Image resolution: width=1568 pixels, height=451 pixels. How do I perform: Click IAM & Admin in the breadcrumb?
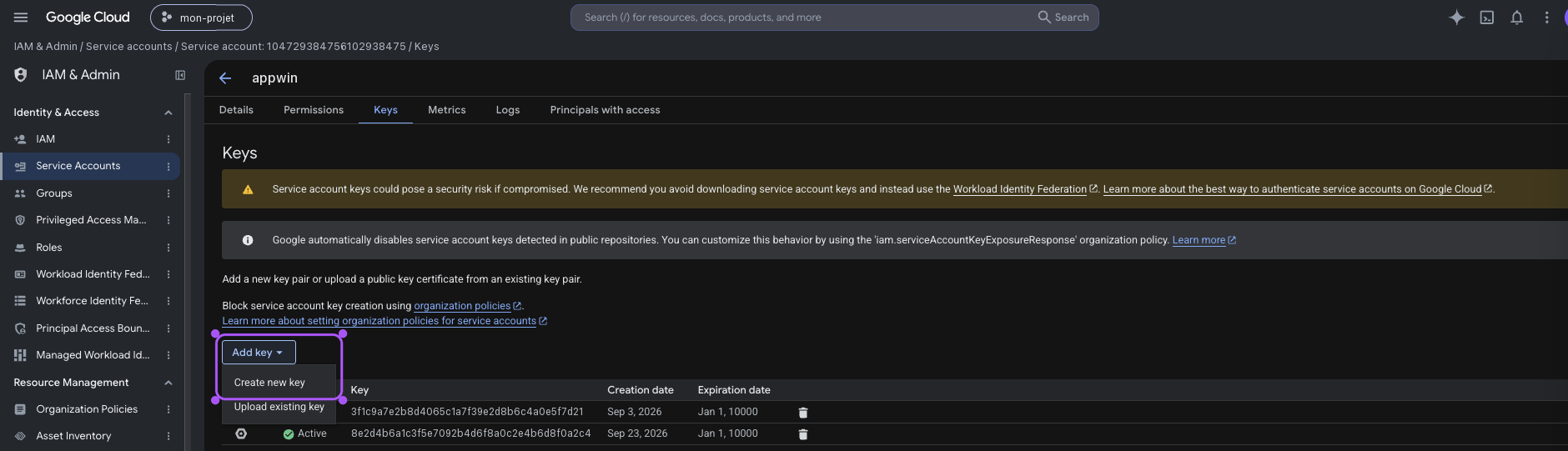46,47
